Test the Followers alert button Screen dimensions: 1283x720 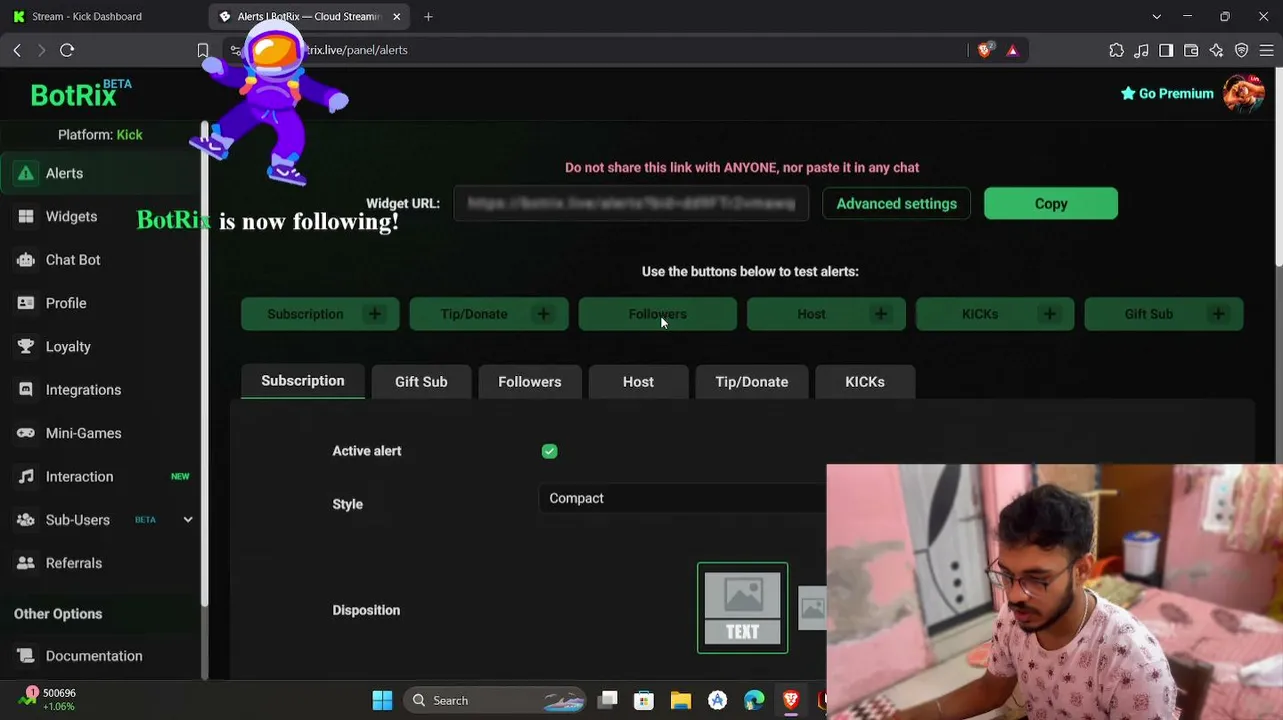(x=658, y=314)
